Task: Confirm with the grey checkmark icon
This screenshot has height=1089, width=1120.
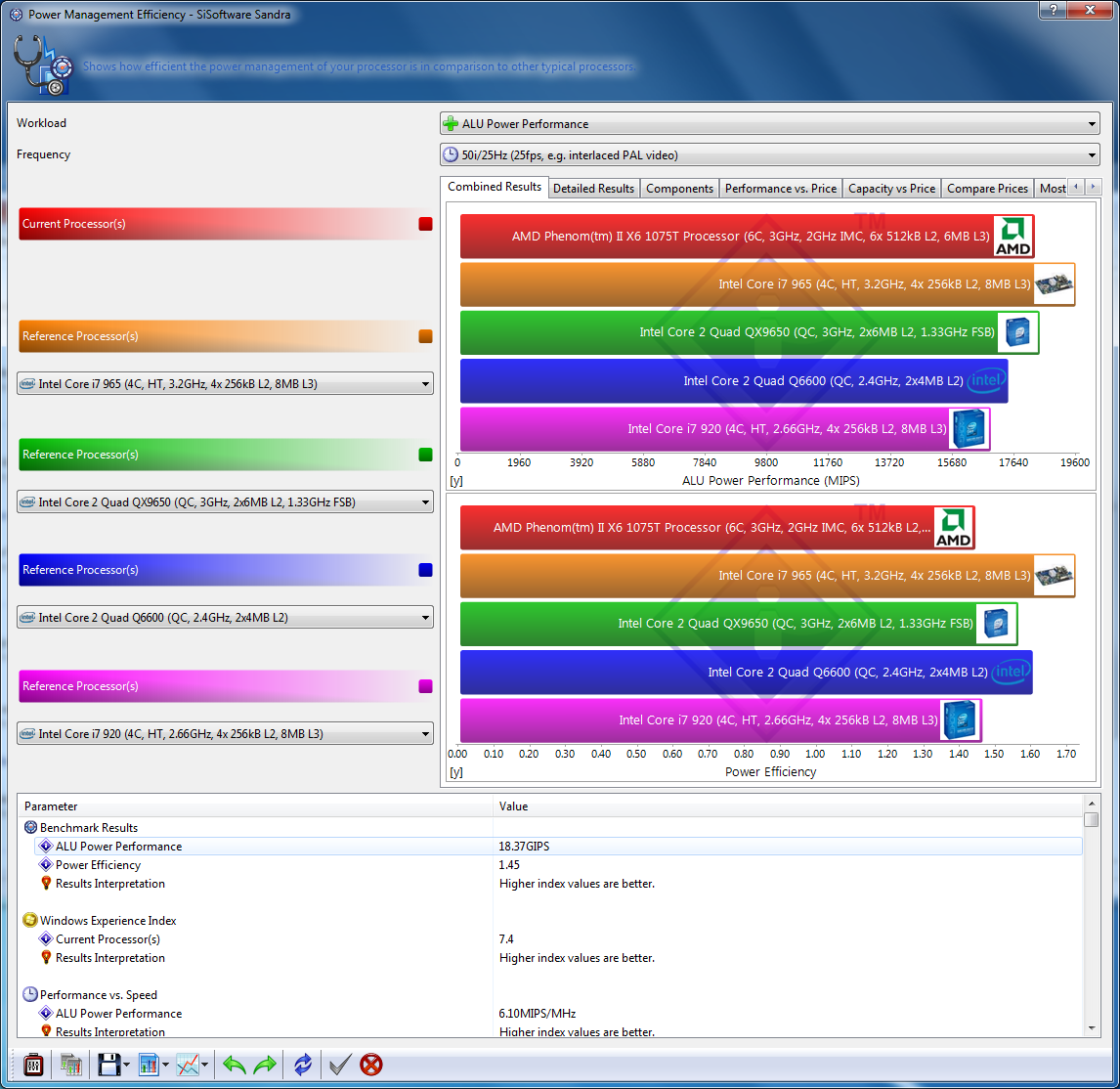Action: click(x=340, y=1065)
